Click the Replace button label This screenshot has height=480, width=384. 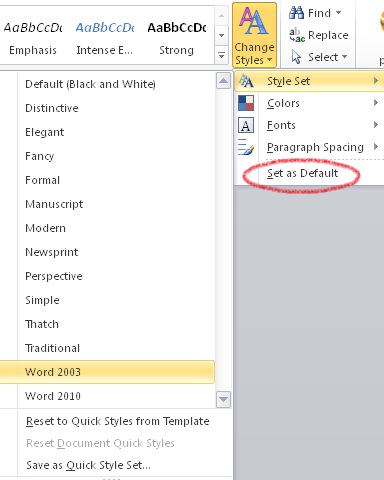coord(328,35)
